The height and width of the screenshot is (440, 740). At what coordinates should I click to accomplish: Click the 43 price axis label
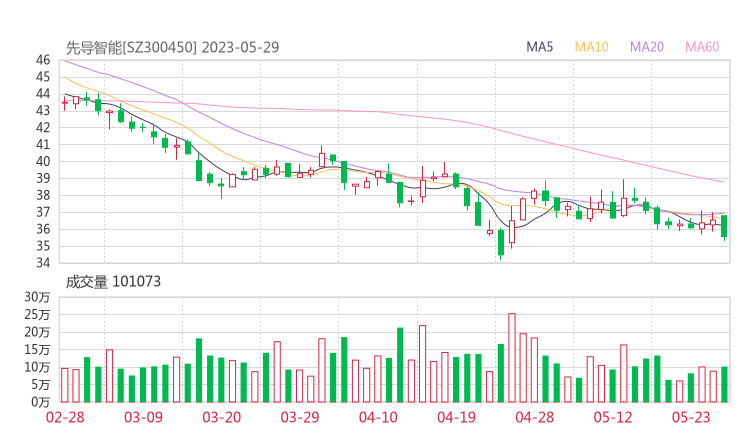(43, 110)
